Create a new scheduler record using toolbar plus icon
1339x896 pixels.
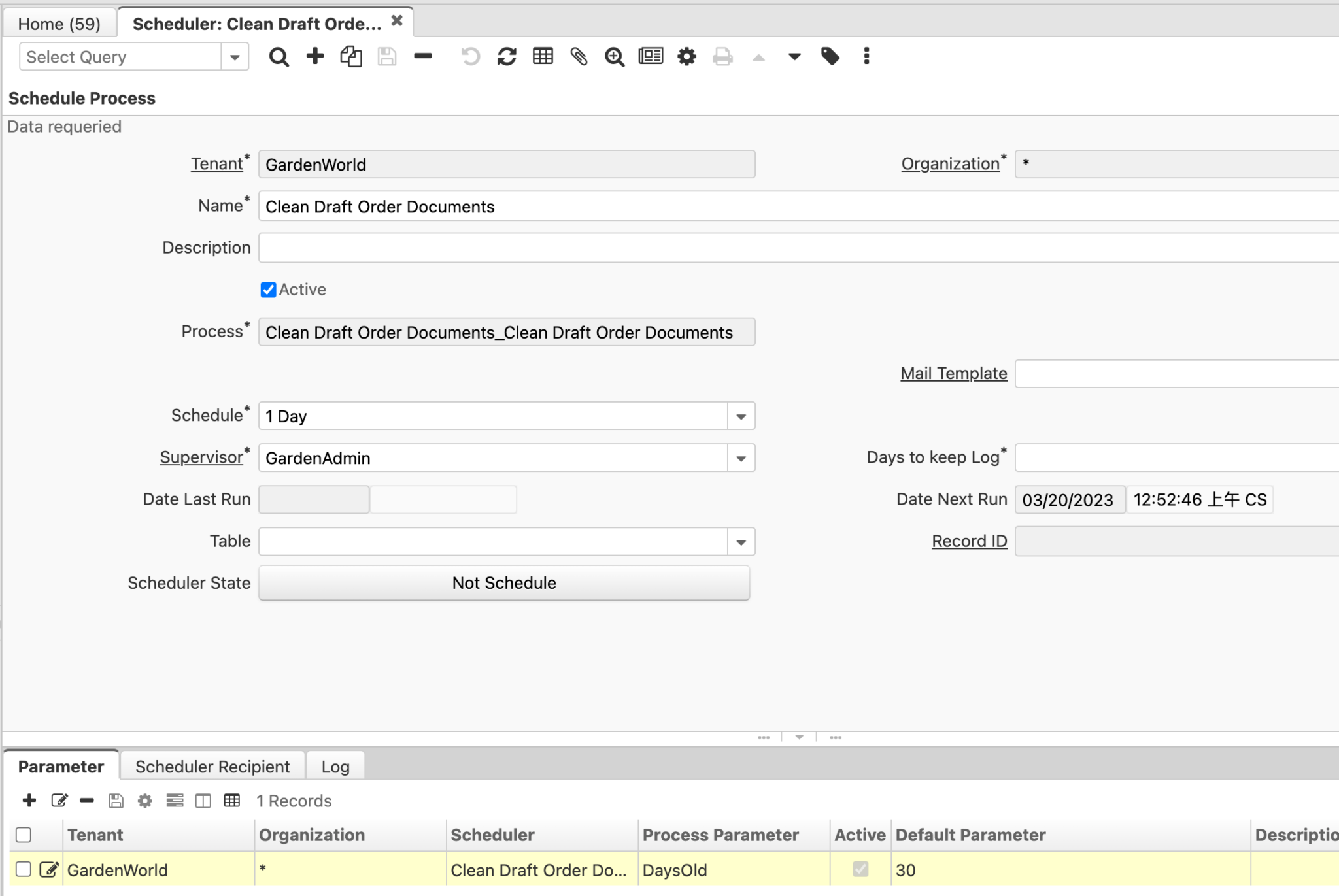coord(314,57)
